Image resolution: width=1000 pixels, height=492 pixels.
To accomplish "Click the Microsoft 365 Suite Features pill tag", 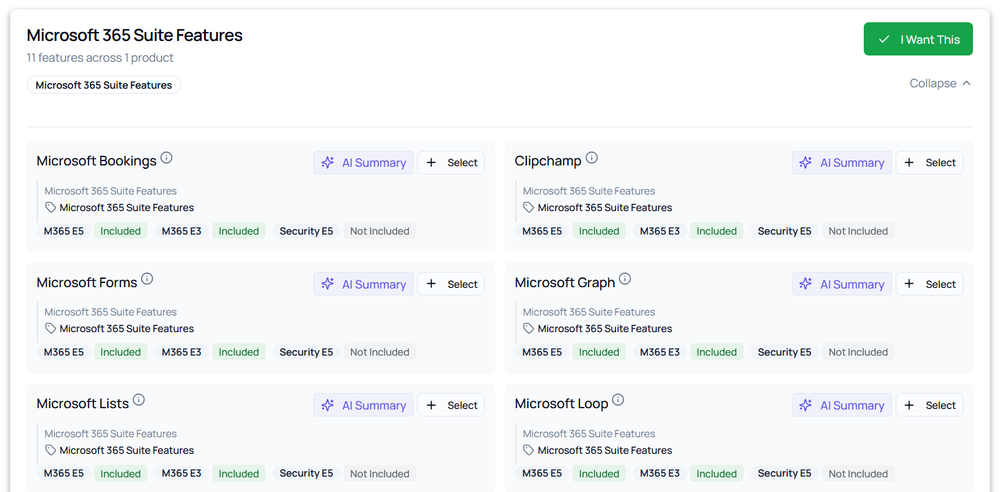I will click(x=104, y=85).
